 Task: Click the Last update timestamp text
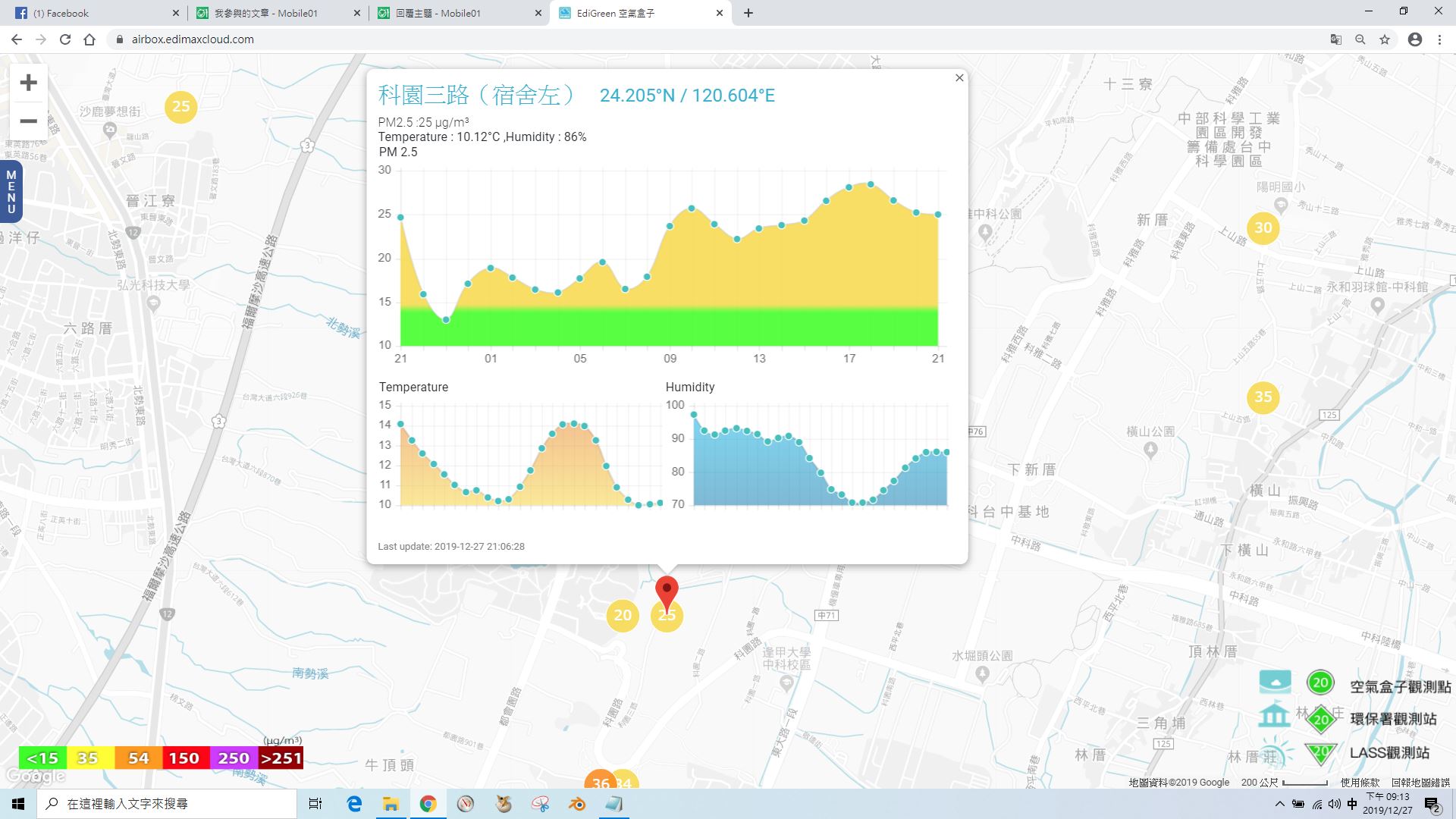(451, 547)
